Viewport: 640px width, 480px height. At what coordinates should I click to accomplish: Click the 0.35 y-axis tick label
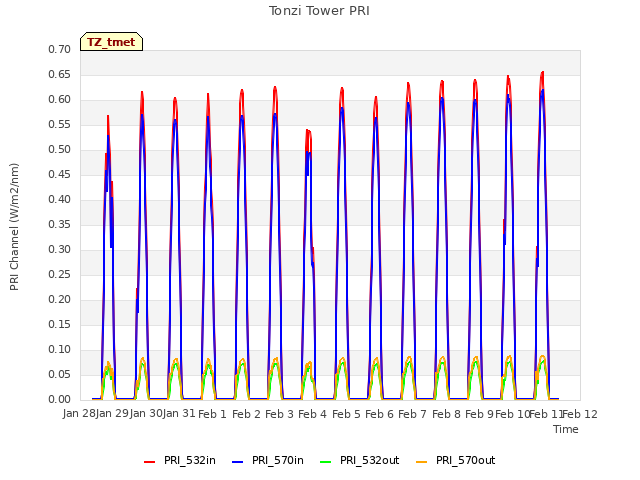point(60,224)
